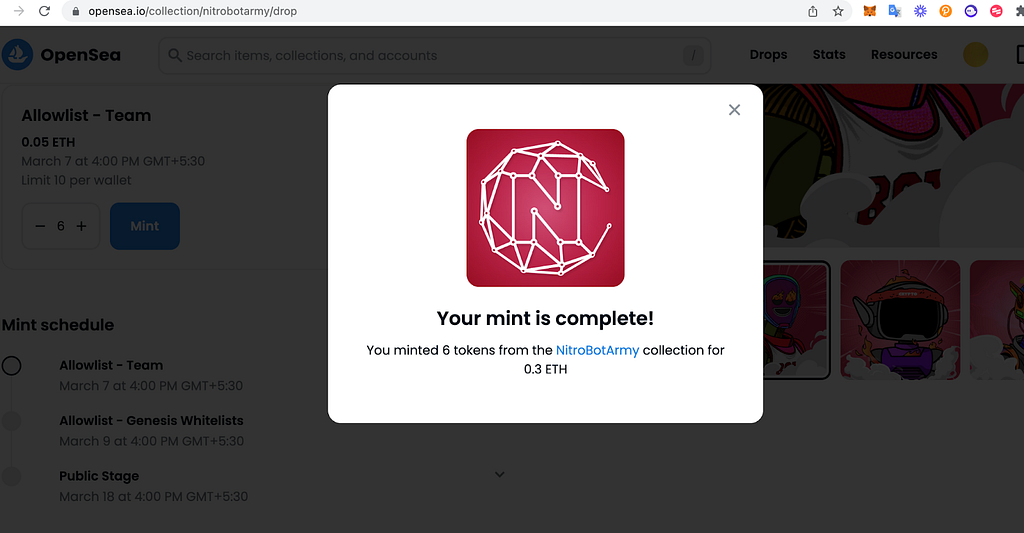Reload the page with browser refresh icon
This screenshot has width=1024, height=533.
coord(44,11)
